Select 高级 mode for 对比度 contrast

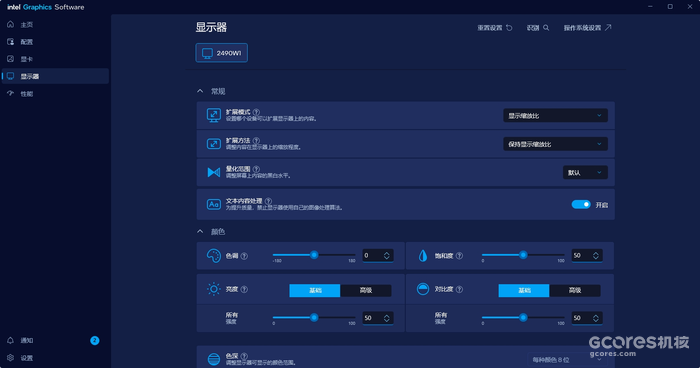coord(575,290)
